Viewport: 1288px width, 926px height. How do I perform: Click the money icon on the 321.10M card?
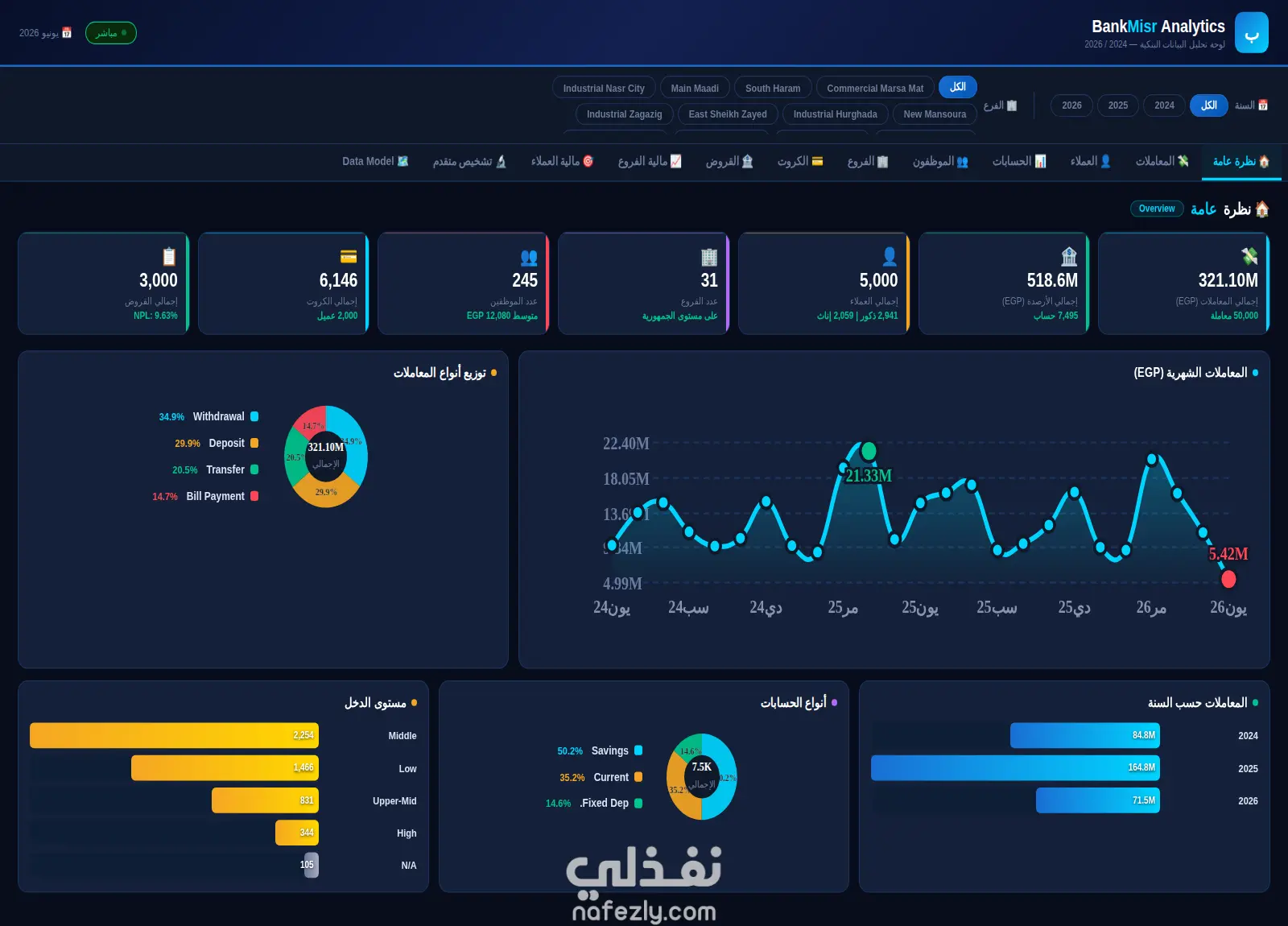click(x=1249, y=256)
